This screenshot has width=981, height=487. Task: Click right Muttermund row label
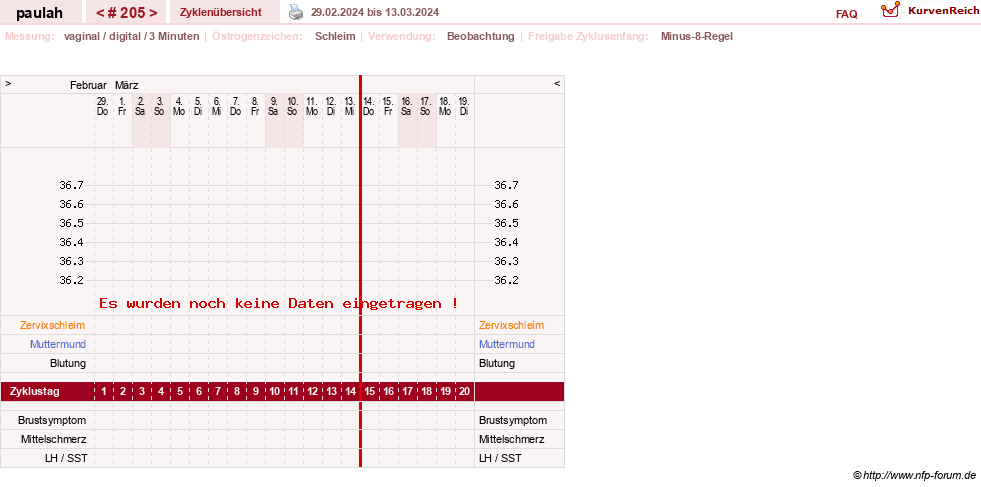pos(507,344)
